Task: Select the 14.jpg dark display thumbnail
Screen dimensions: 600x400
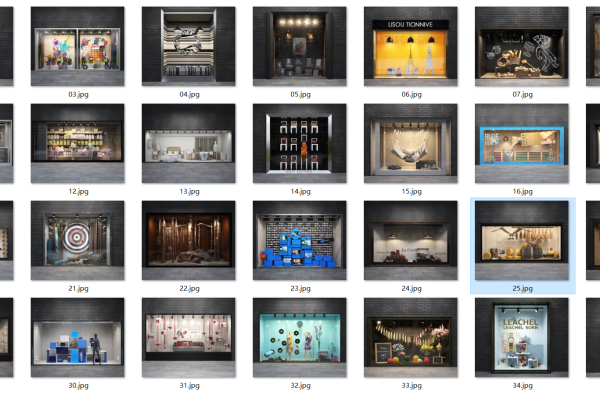Action: coord(299,143)
